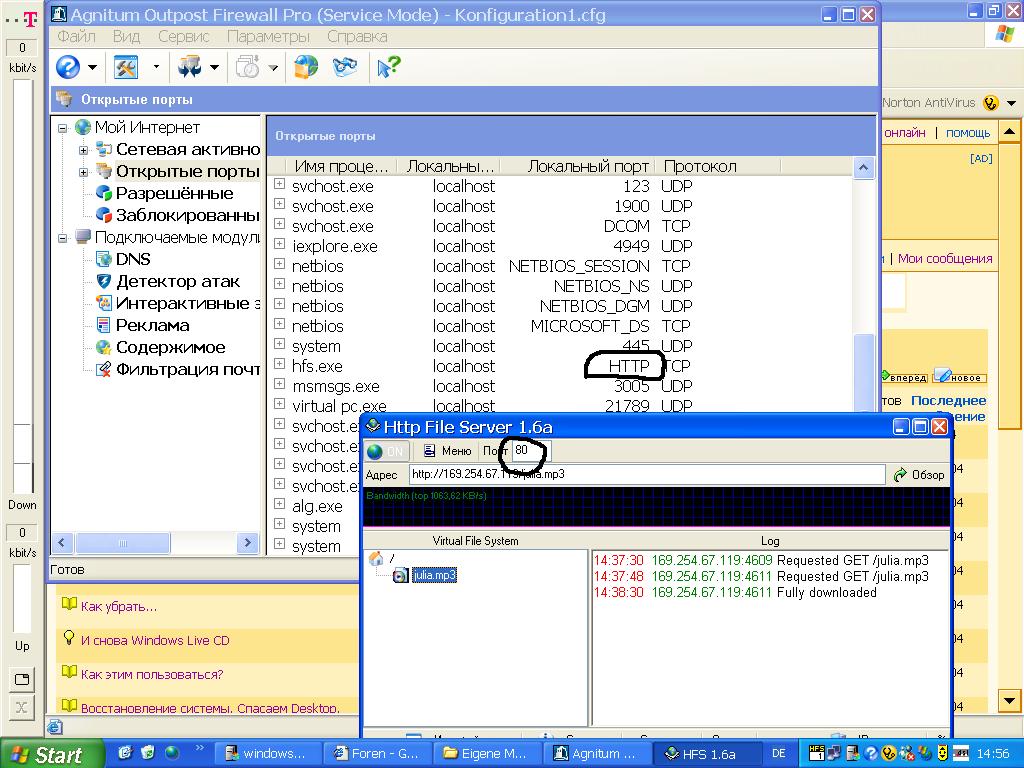The width and height of the screenshot is (1024, 768).
Task: Click the hammer-and-wrench settings toolbar icon
Action: point(125,67)
